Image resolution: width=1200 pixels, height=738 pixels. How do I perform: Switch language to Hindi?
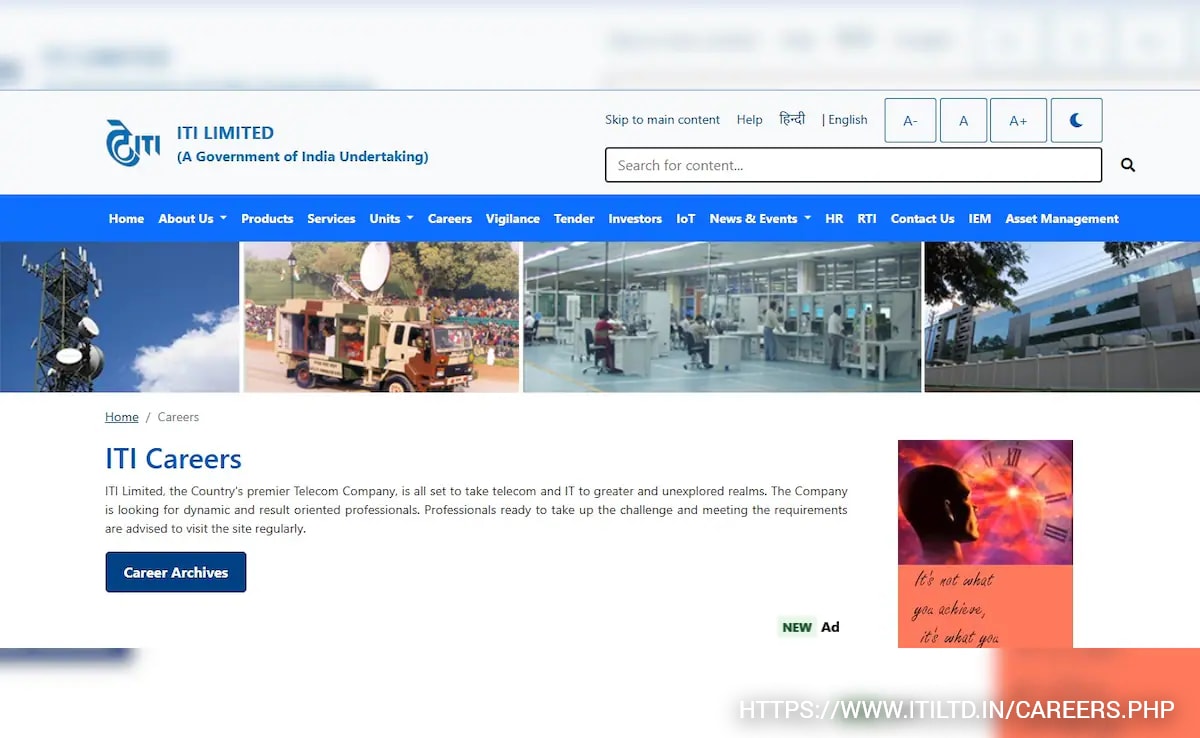[792, 119]
